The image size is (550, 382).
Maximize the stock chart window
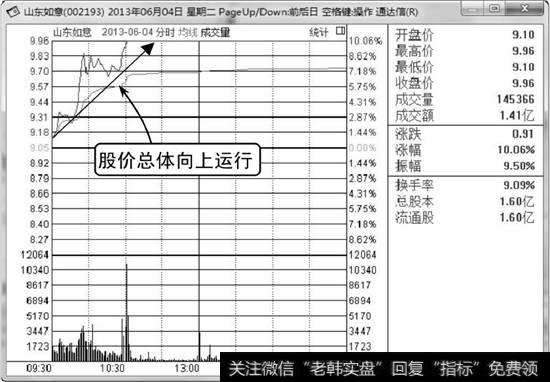click(x=494, y=8)
